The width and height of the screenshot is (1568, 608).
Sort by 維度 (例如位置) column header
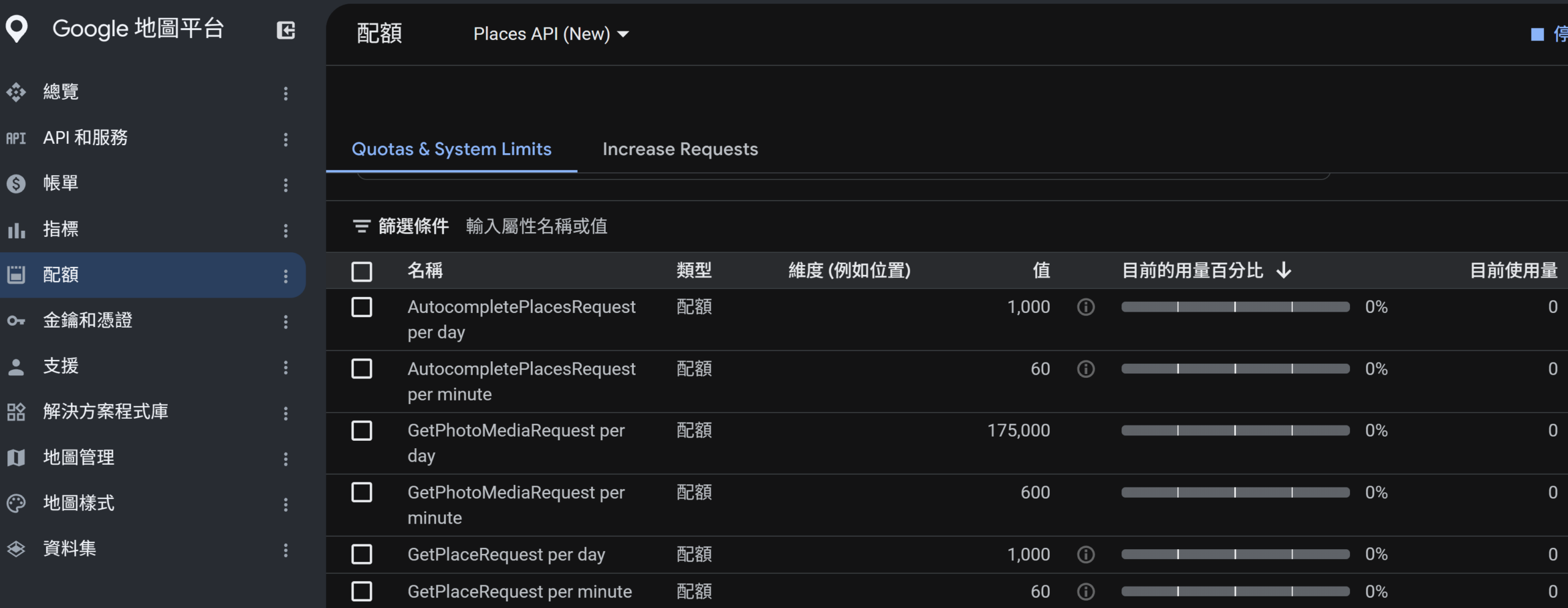pos(850,270)
